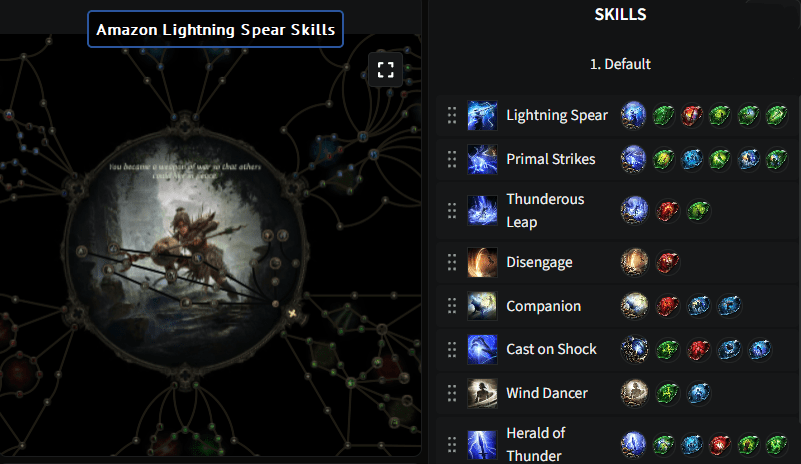
Task: Inspect the red support gem on Companion
Action: tap(668, 306)
